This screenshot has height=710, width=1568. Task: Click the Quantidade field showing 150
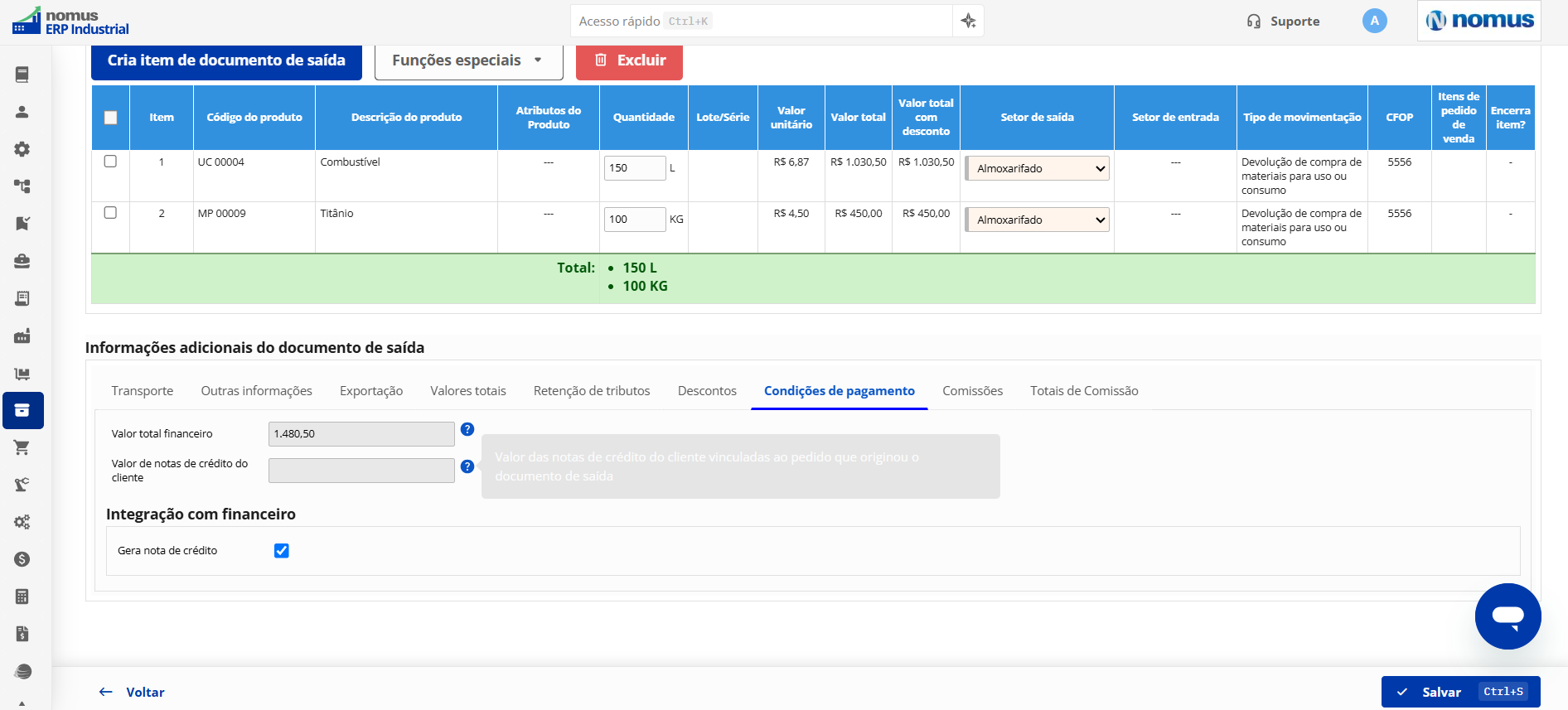635,168
